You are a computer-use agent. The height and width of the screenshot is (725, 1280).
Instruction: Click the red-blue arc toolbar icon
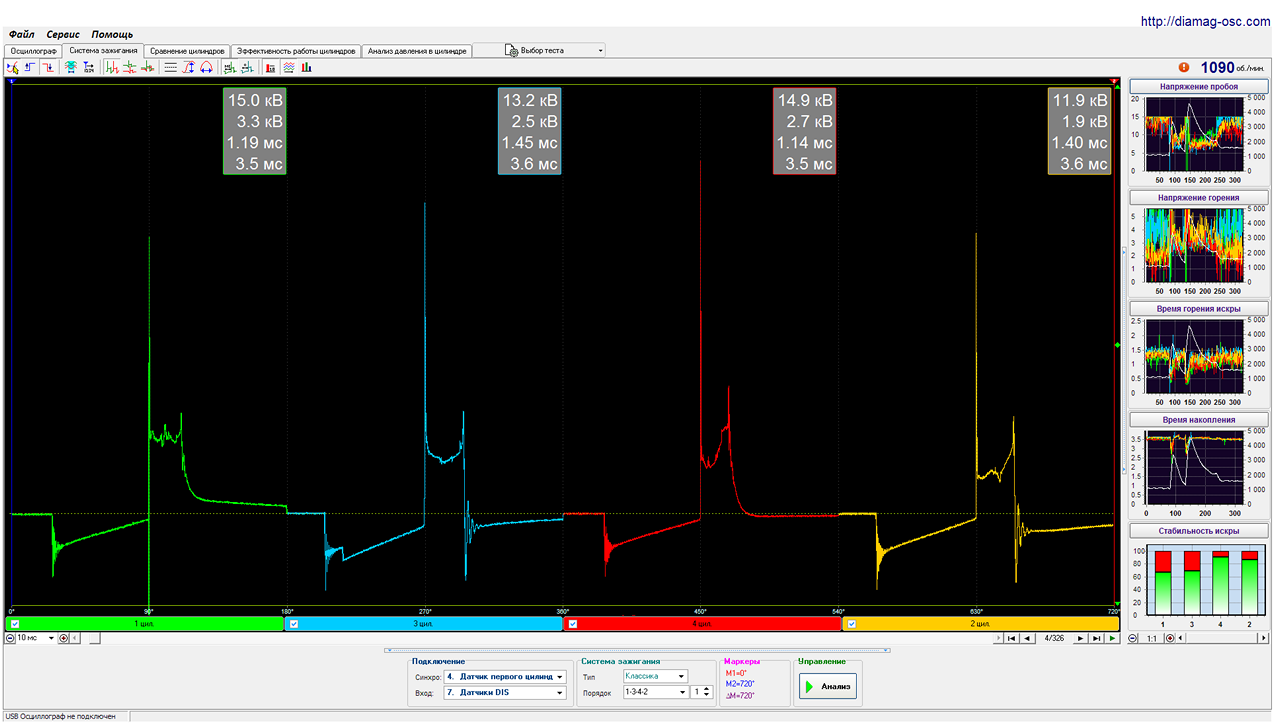click(206, 68)
